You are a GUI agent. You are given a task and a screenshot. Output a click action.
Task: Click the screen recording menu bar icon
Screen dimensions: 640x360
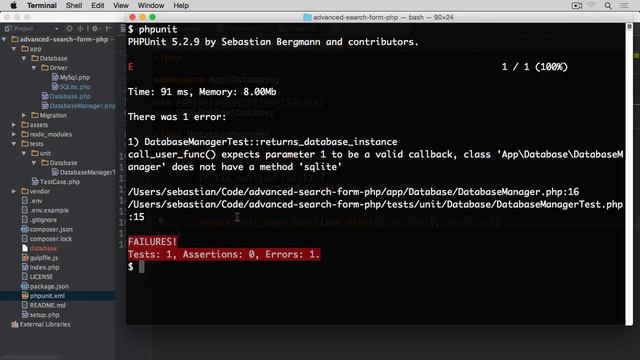577,5
